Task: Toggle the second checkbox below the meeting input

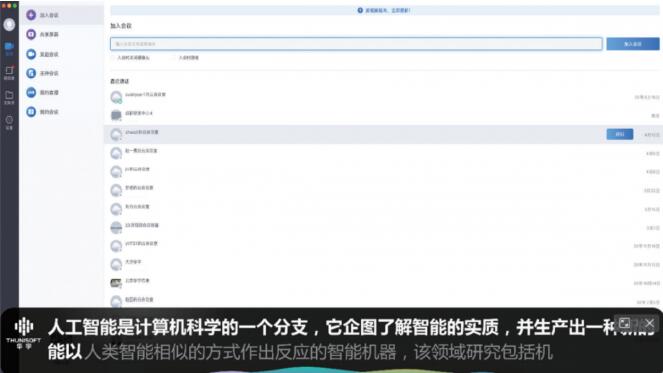Action: coord(175,58)
